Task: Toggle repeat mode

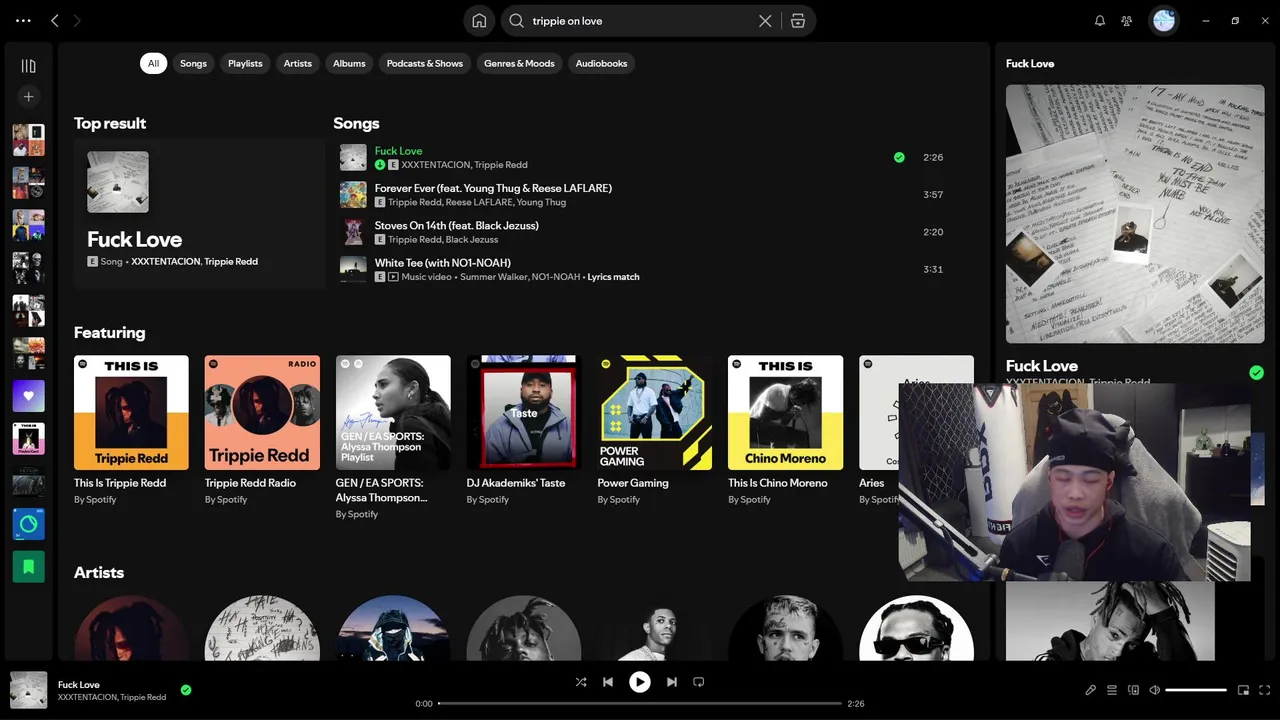Action: click(x=699, y=682)
